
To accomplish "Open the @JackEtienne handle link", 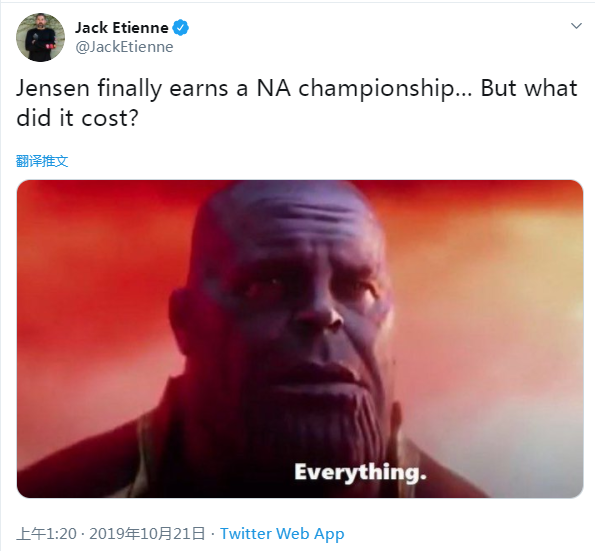I will [124, 47].
